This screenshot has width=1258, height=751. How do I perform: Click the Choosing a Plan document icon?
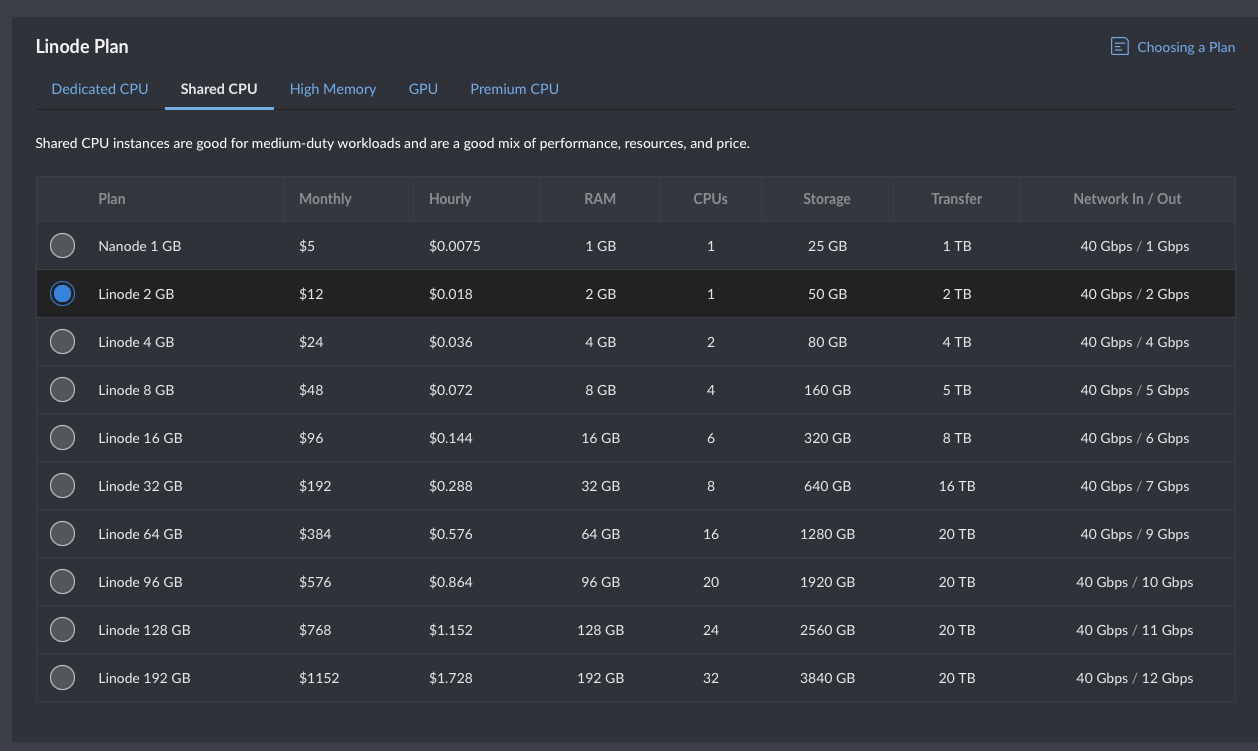coord(1120,47)
